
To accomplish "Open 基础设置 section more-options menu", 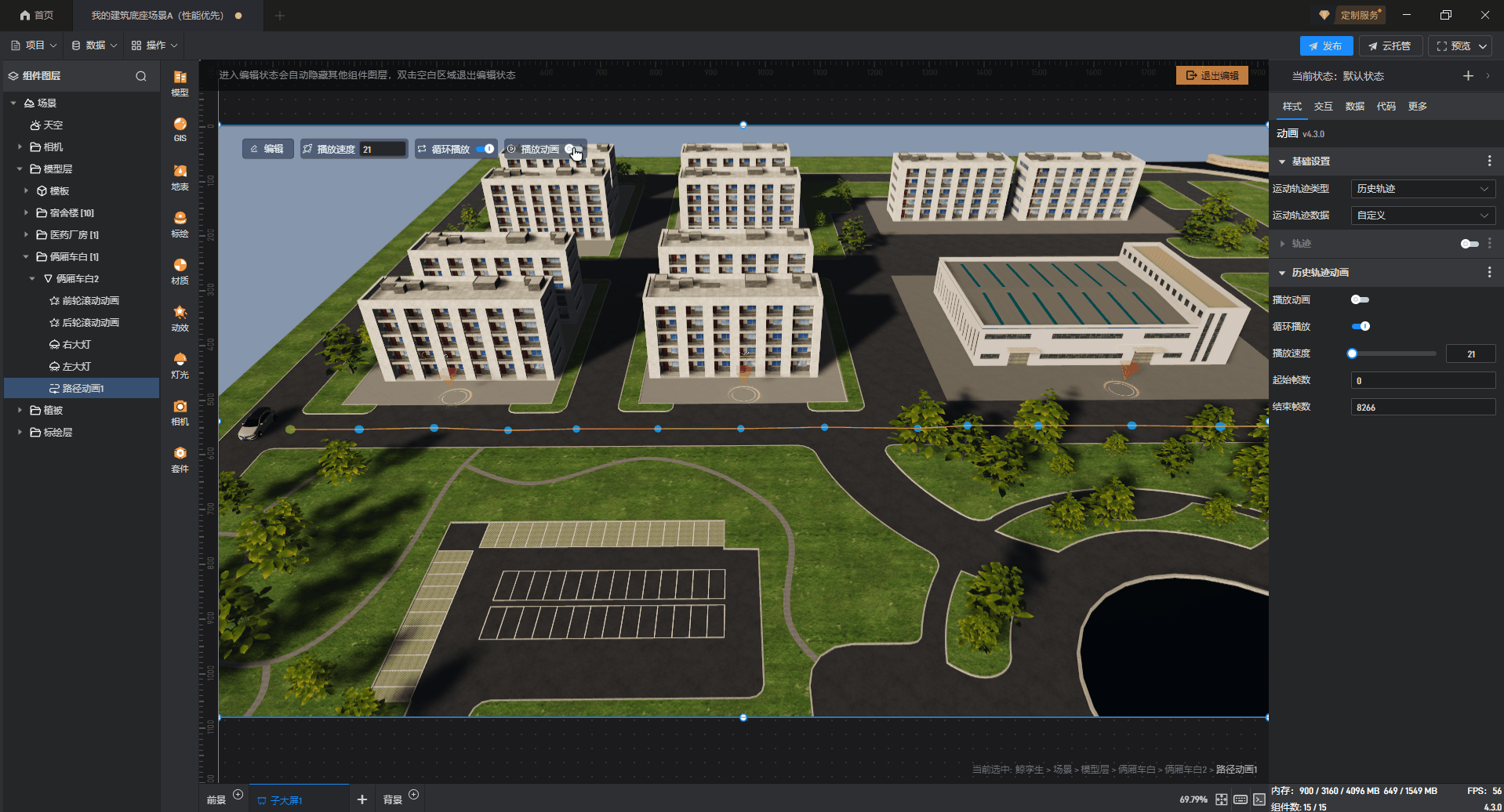I will click(1489, 161).
